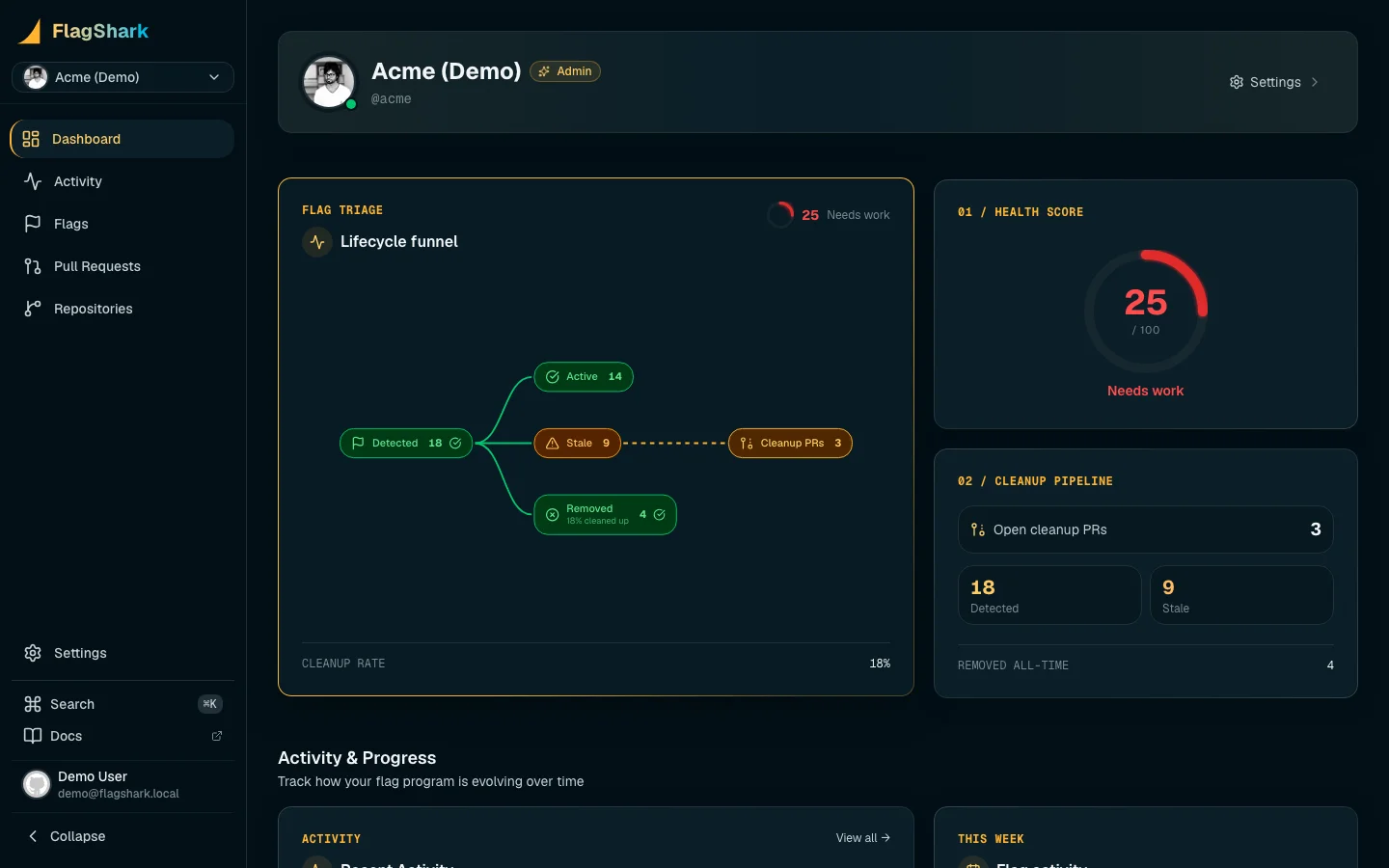The image size is (1389, 868).
Task: Select the Dashboard menu item
Action: coord(123,139)
